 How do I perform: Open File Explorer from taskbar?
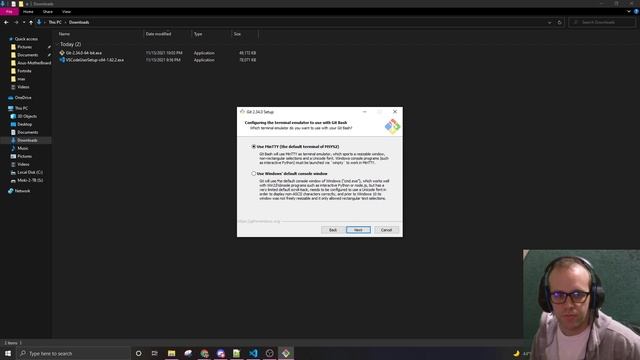[x=171, y=353]
